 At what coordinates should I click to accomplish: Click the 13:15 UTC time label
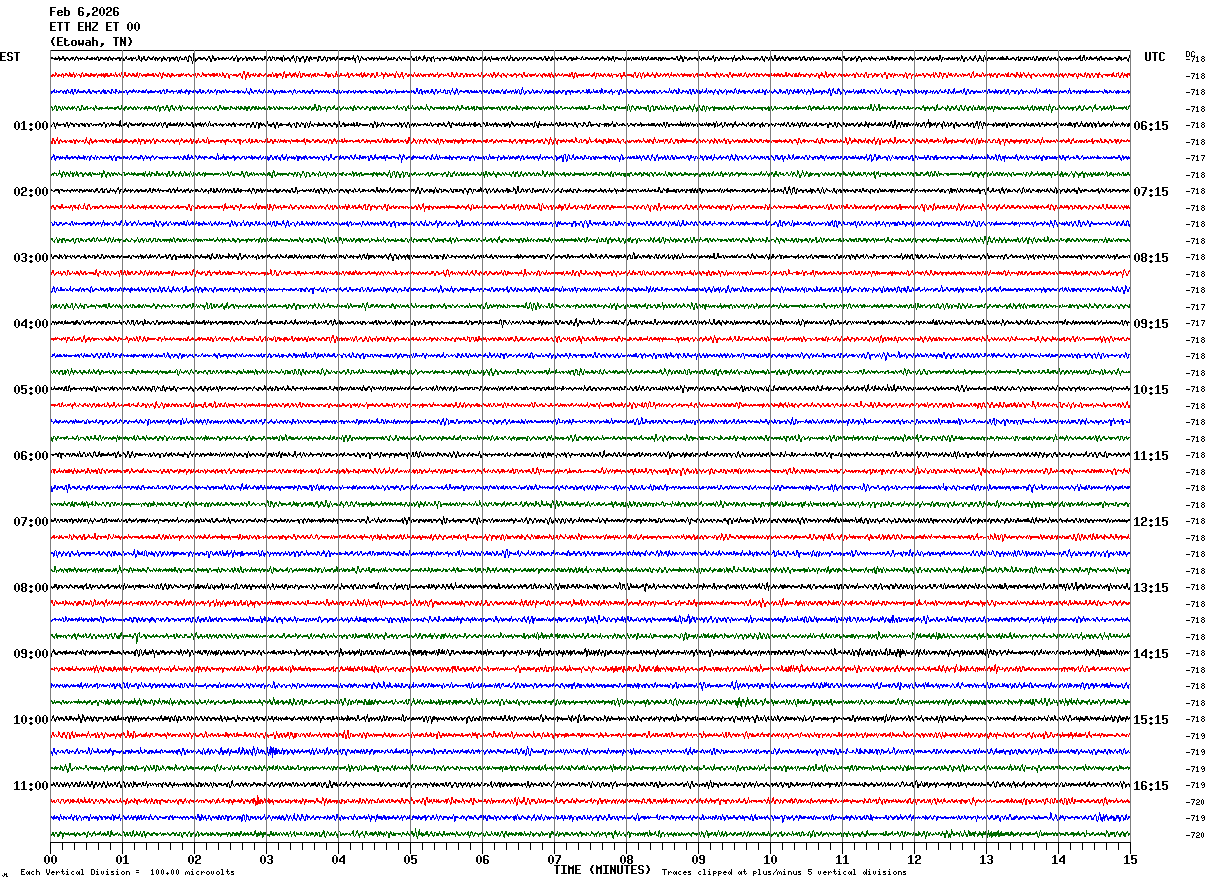pos(1150,588)
